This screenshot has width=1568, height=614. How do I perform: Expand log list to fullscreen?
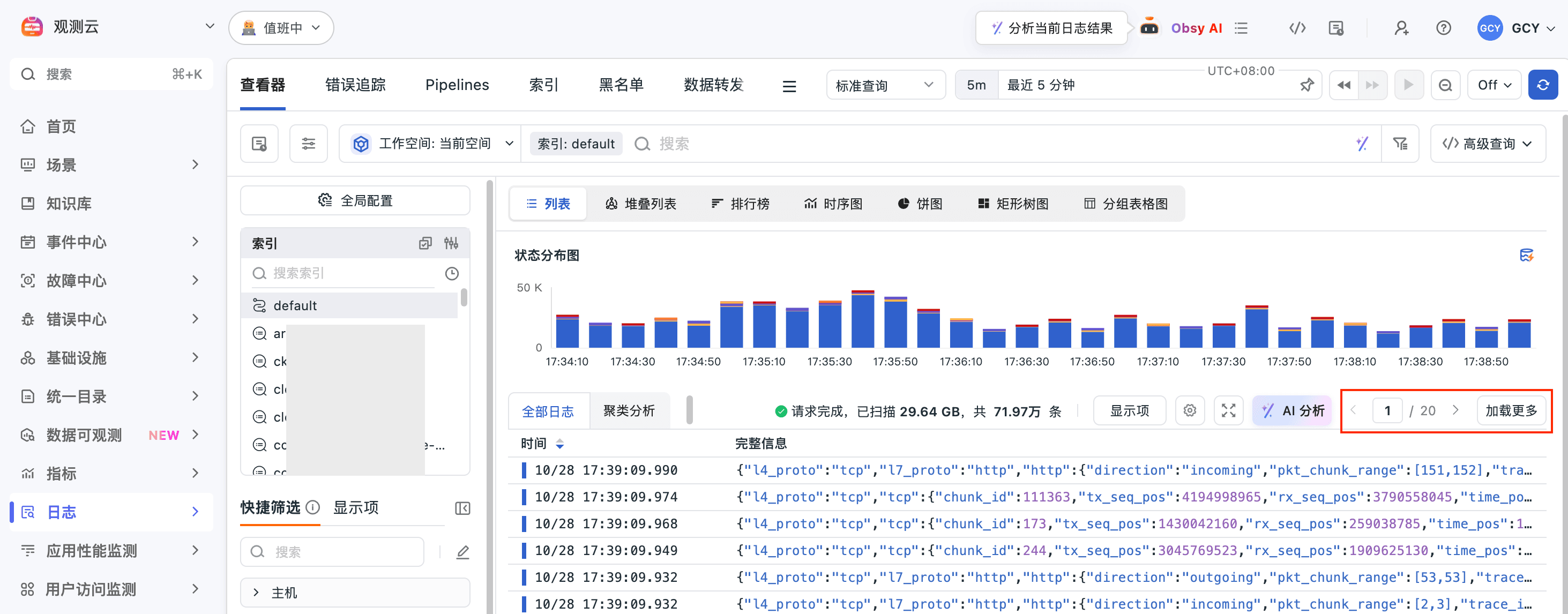pos(1228,411)
